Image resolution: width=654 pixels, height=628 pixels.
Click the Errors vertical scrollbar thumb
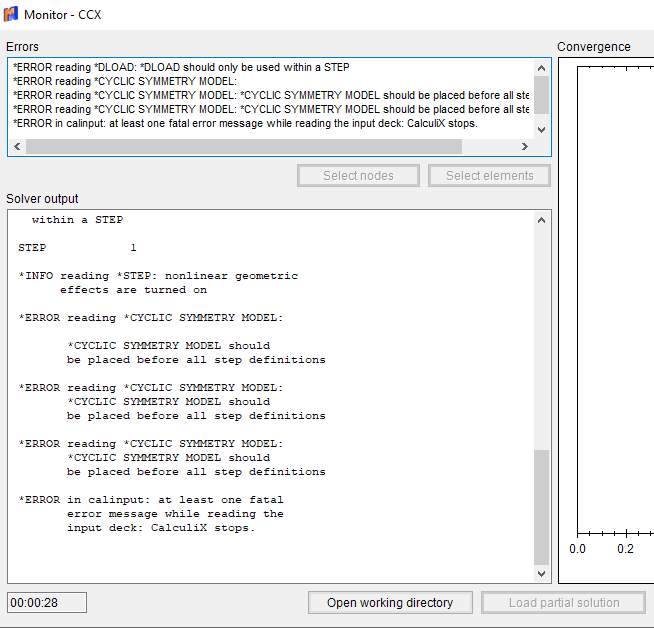[x=541, y=95]
